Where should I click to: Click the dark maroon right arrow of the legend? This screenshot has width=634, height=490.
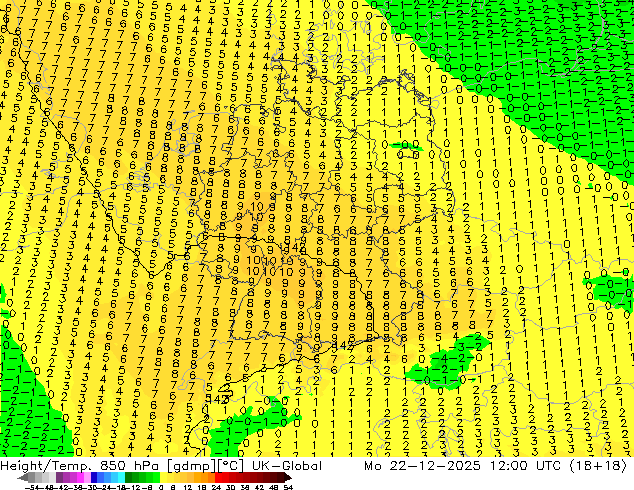click(288, 478)
